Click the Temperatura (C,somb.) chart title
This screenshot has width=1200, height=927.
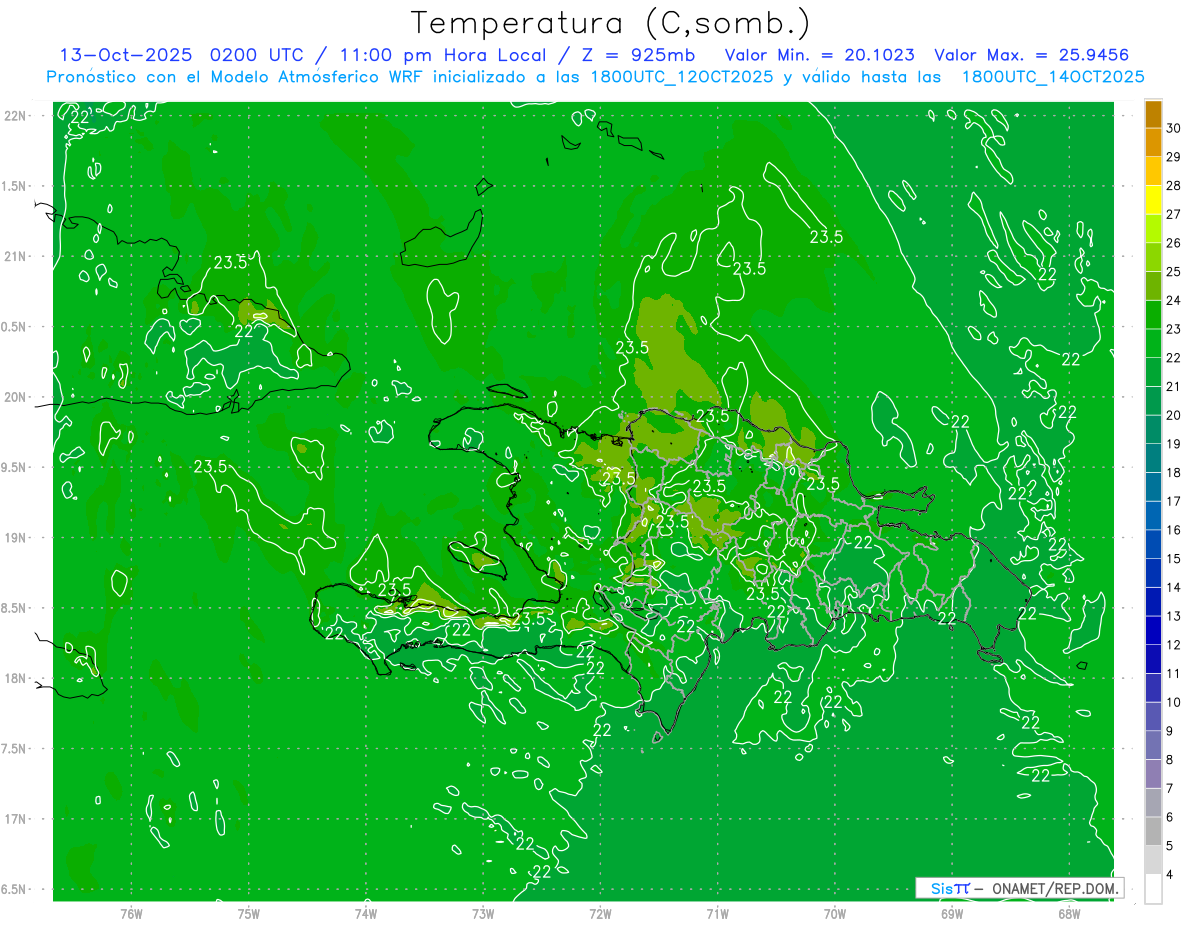pyautogui.click(x=611, y=22)
